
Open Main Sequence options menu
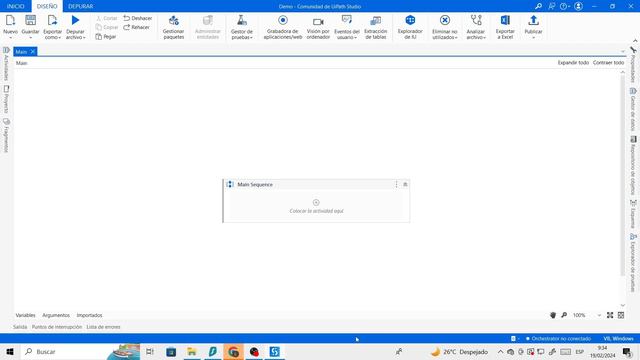coord(396,184)
